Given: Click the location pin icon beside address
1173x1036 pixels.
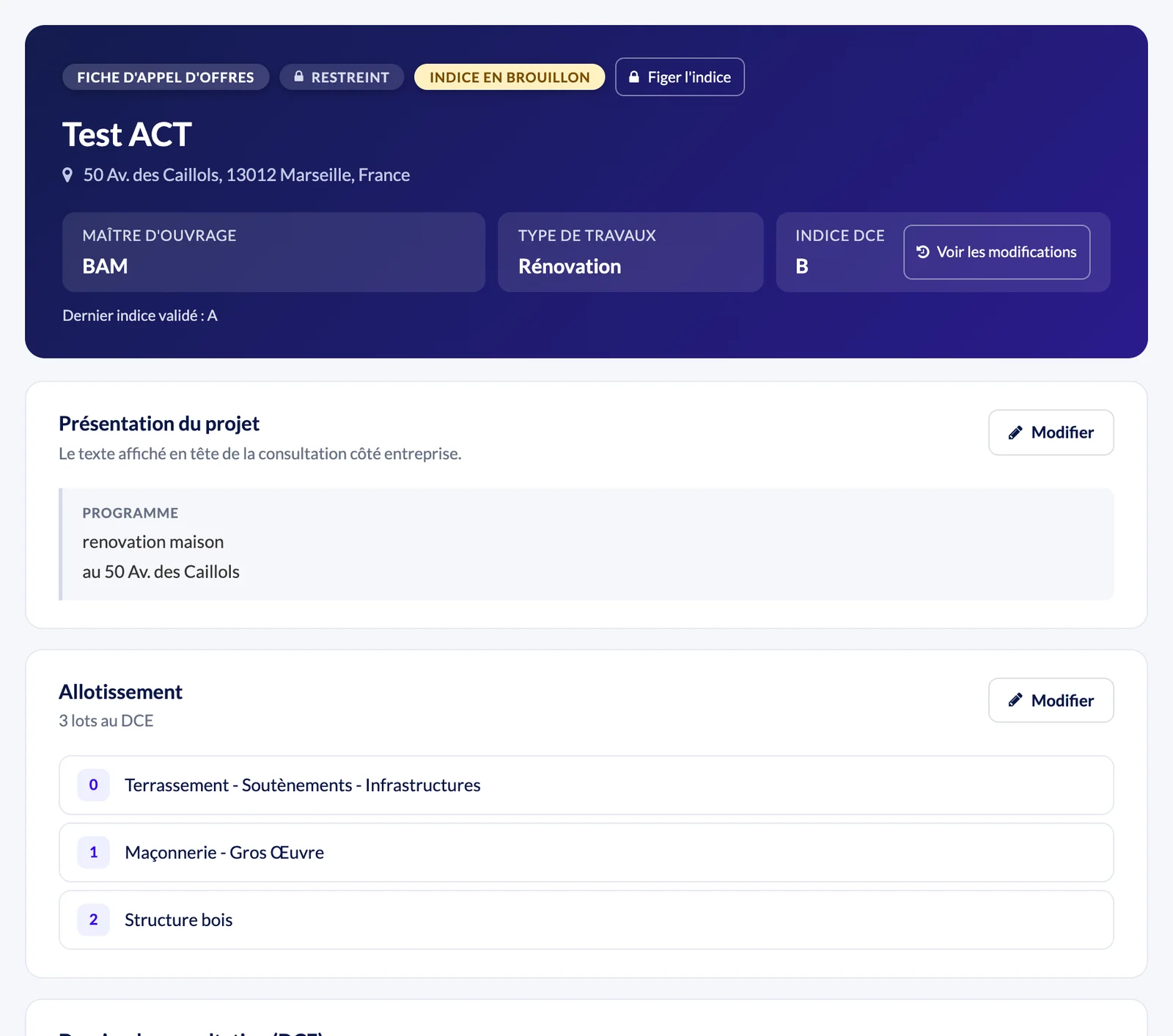Looking at the screenshot, I should click(67, 175).
